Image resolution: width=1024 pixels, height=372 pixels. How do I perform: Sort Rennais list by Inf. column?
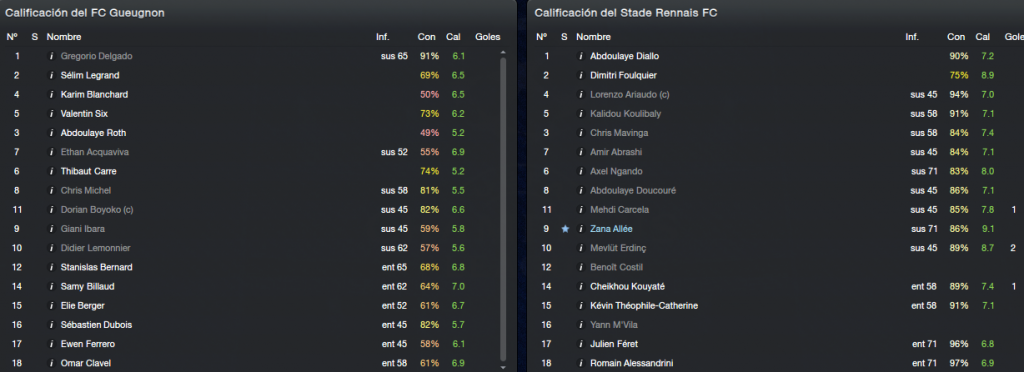pos(912,37)
